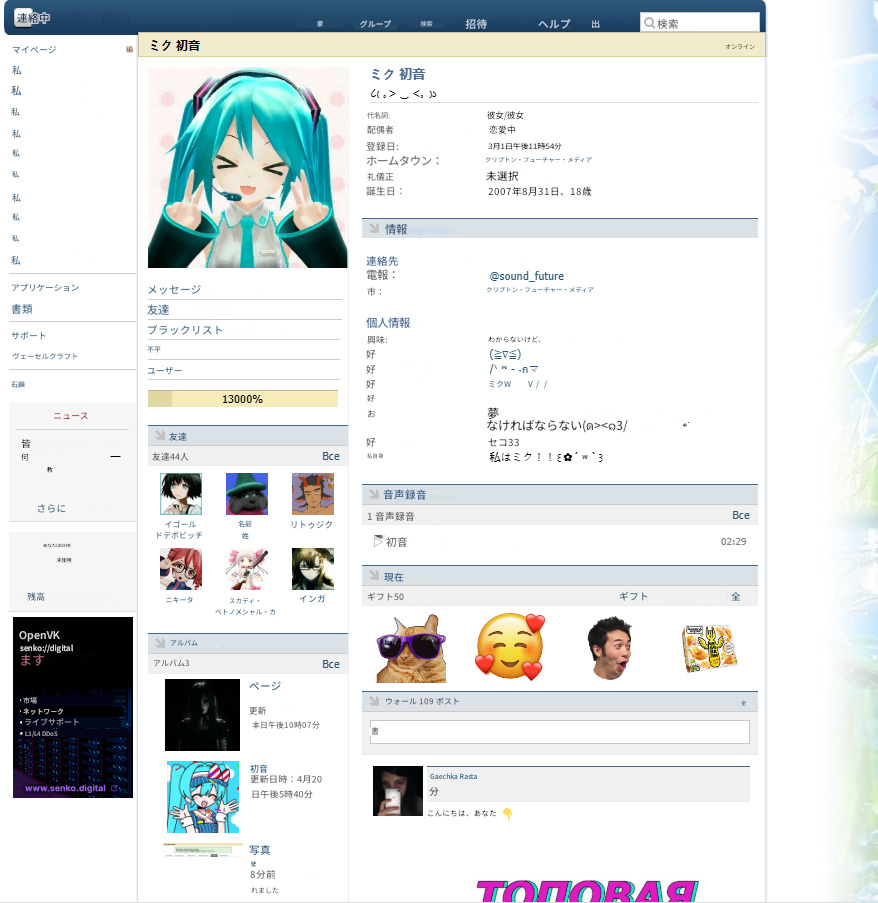Image resolution: width=878 pixels, height=903 pixels.
Task: Open the 初音 album thumbnail
Action: [x=203, y=797]
